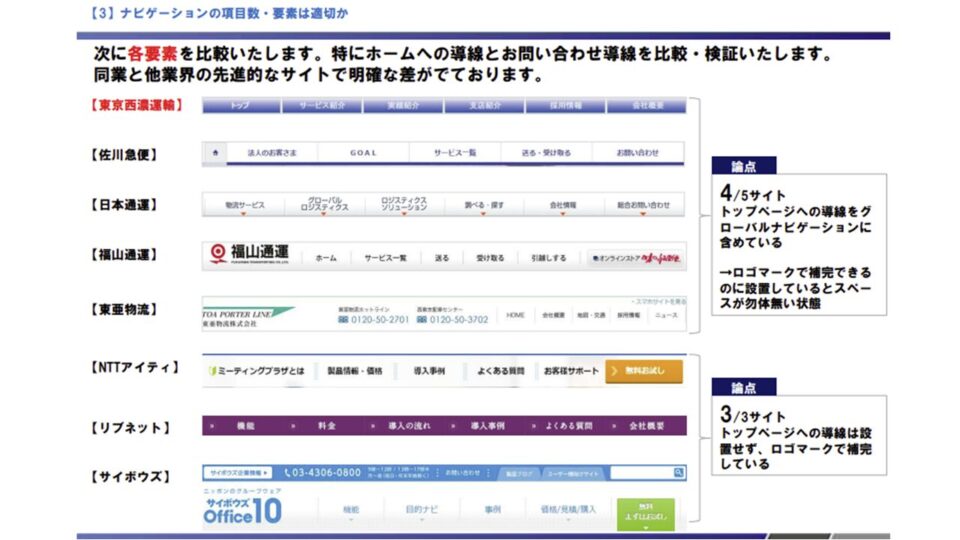Viewport: 960px width, 540px height.
Task: Click 受け取る in Fukuyama nav
Action: pyautogui.click(x=490, y=258)
